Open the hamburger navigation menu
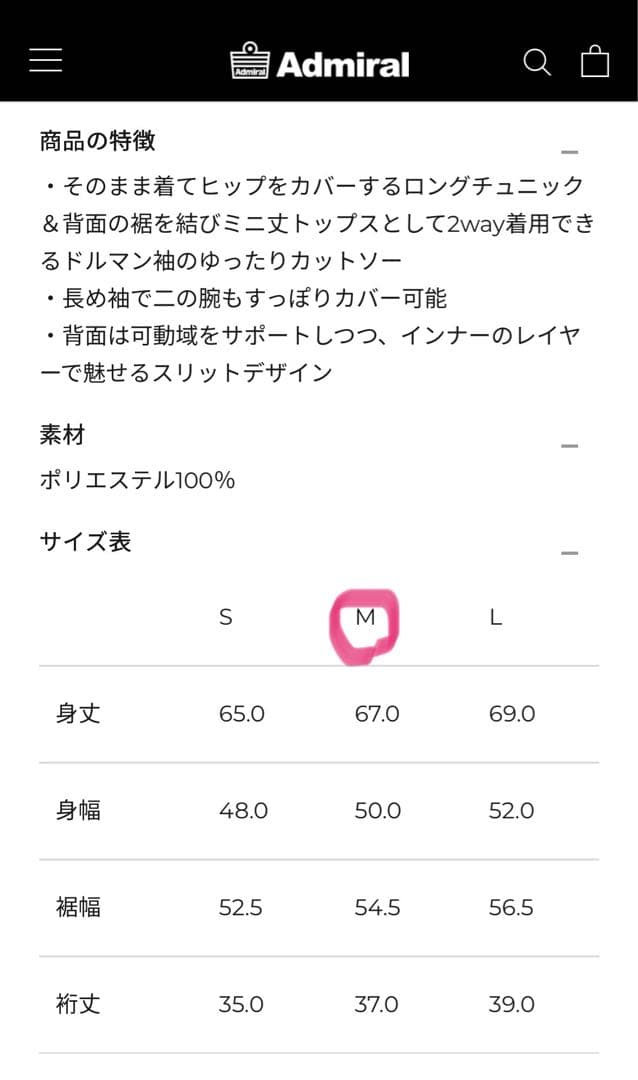 tap(44, 61)
